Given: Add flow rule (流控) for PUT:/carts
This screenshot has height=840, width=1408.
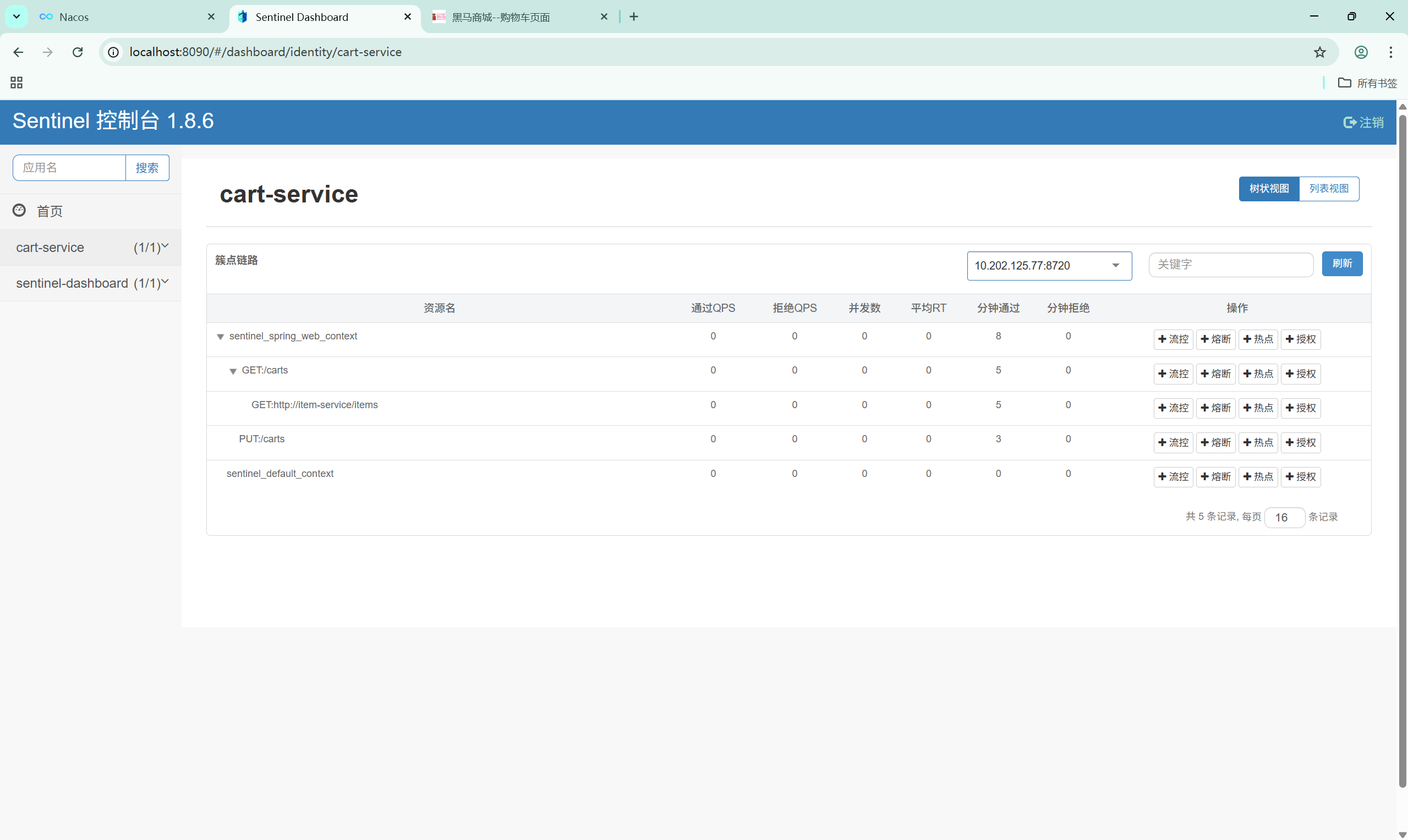Looking at the screenshot, I should 1173,442.
